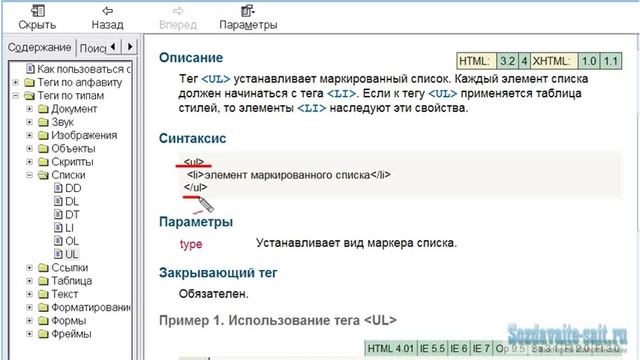
Task: Click the DD page icon
Action: pos(58,188)
